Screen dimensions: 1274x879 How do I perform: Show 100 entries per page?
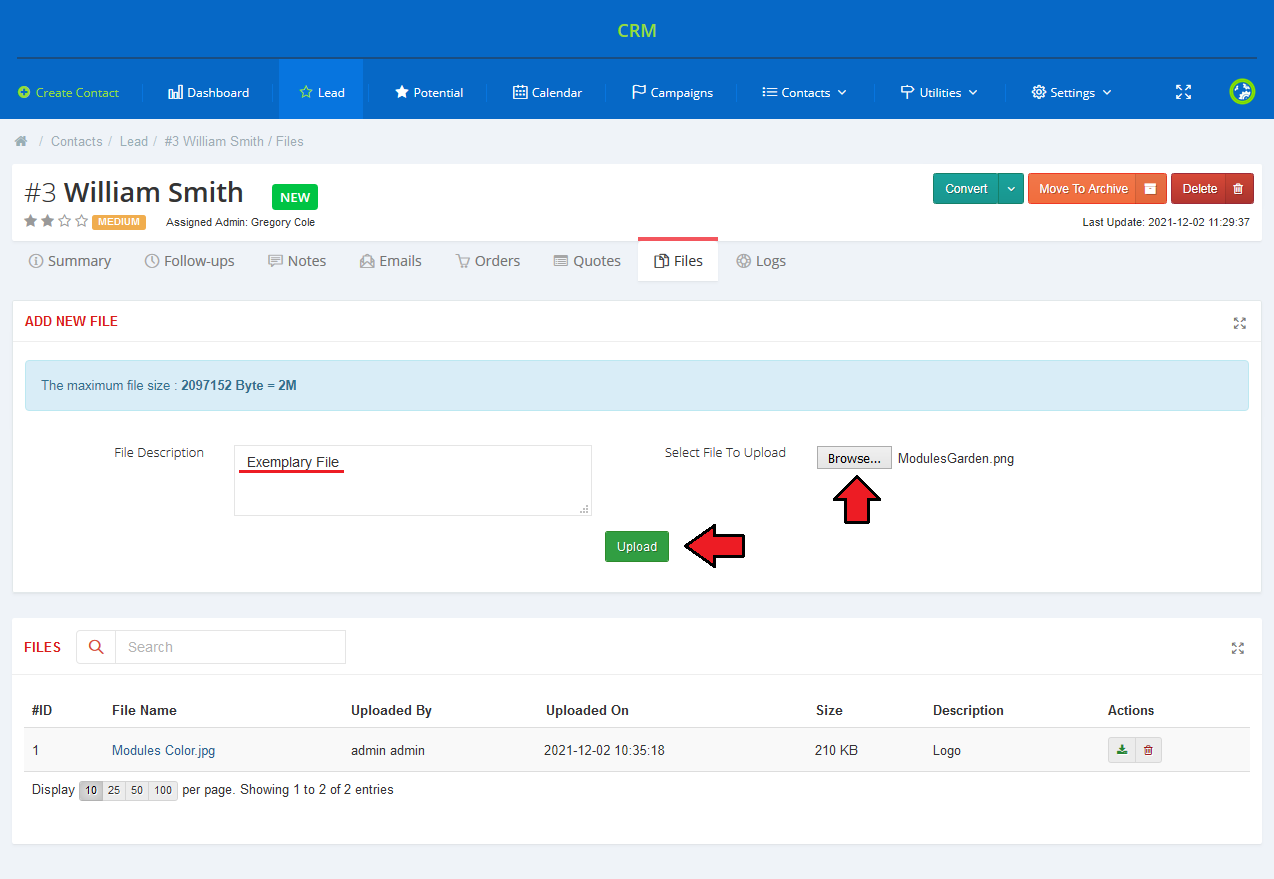(163, 790)
